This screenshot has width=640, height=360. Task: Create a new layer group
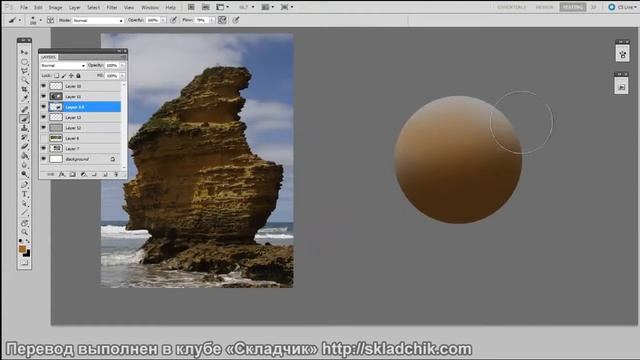94,174
